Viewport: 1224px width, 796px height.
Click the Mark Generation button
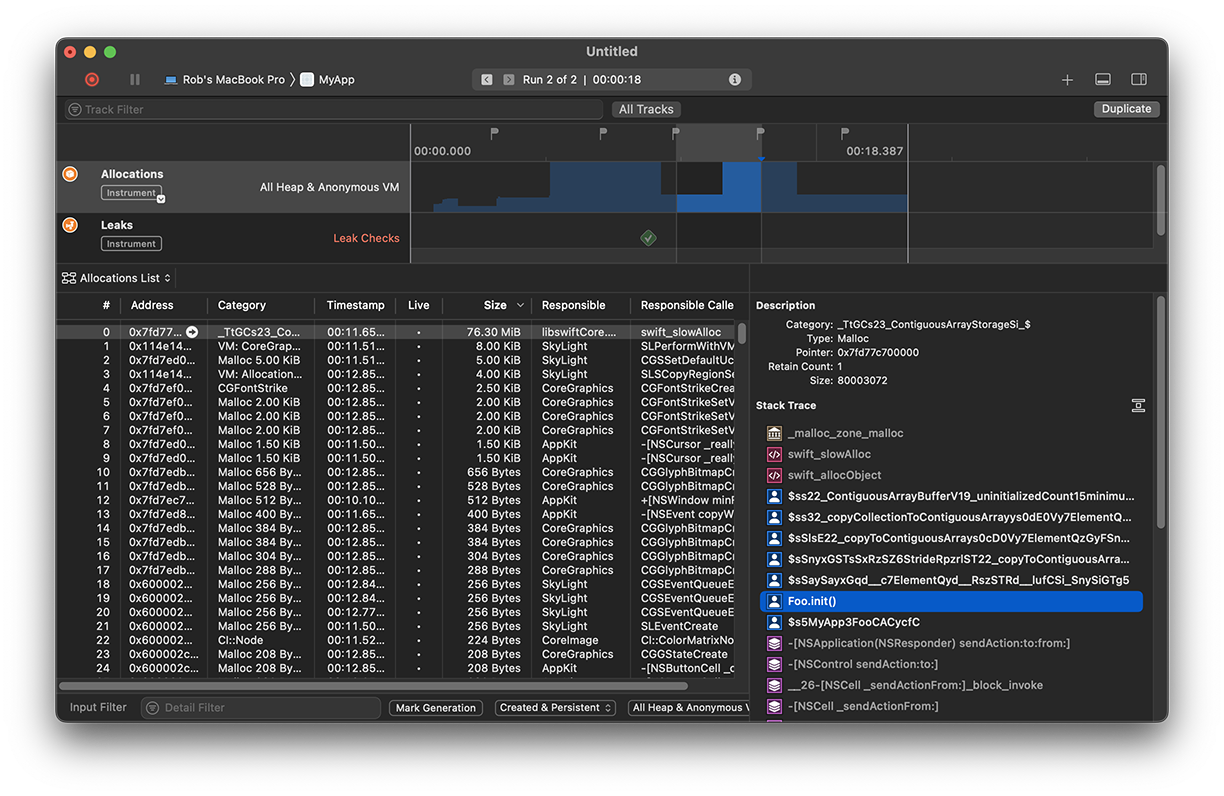[436, 708]
